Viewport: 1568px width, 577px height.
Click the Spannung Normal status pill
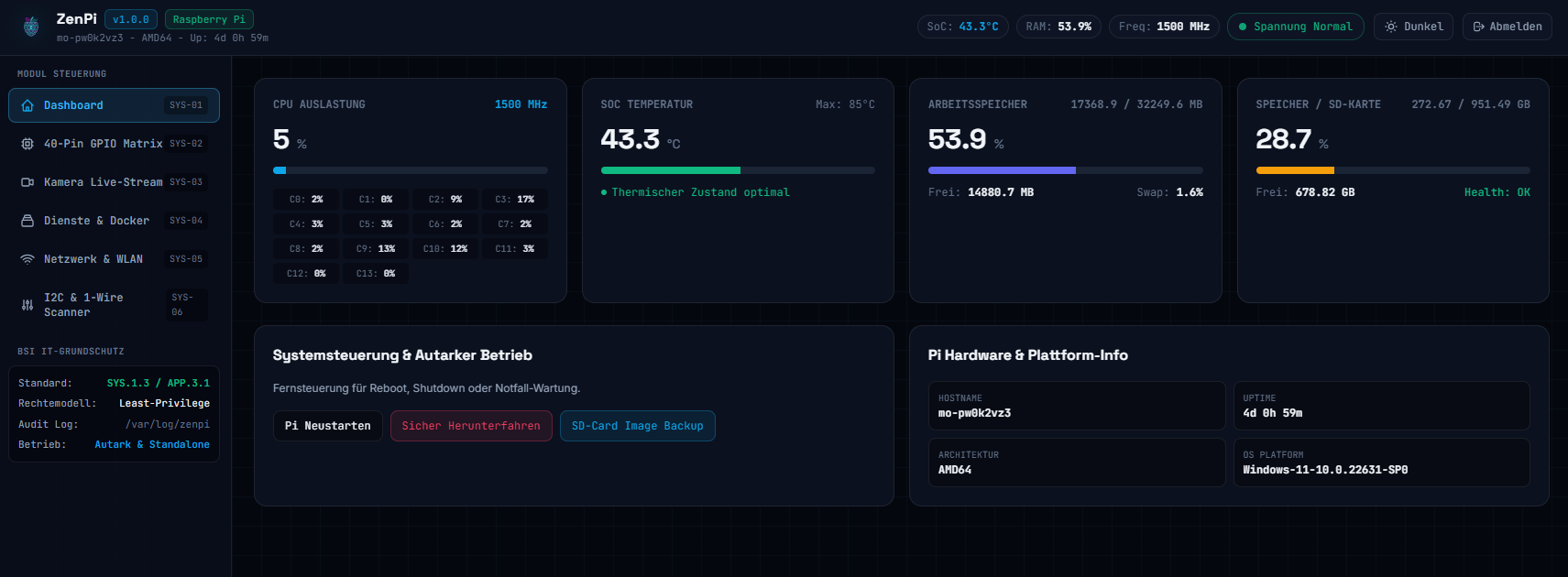[x=1295, y=27]
